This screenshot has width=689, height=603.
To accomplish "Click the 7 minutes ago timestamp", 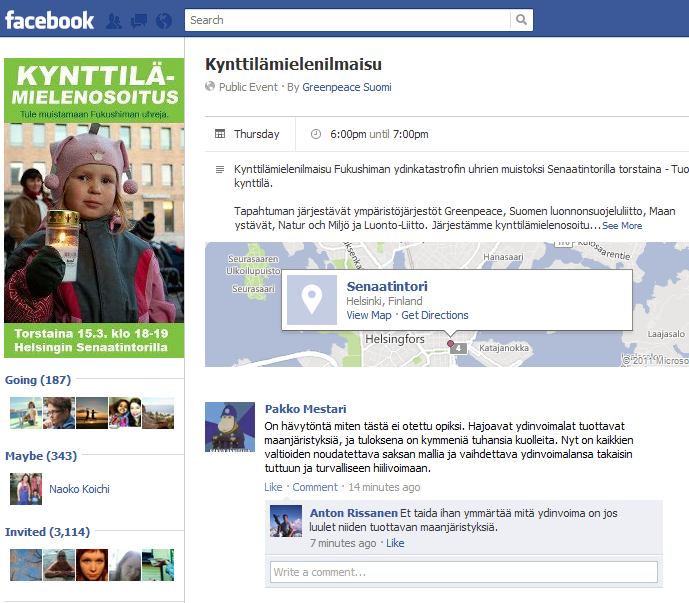I will coord(343,543).
